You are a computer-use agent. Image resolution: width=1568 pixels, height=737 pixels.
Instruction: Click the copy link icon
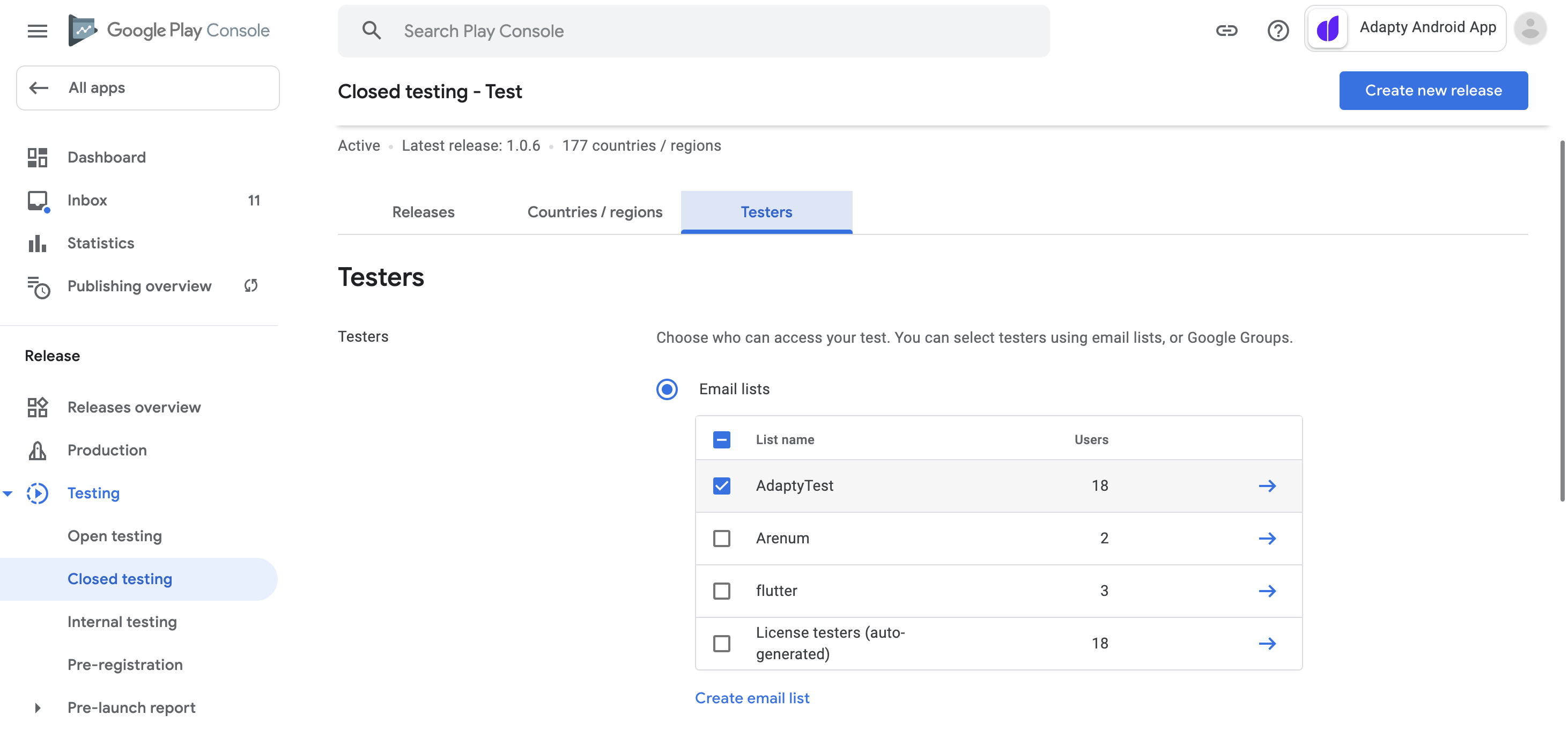pos(1226,31)
